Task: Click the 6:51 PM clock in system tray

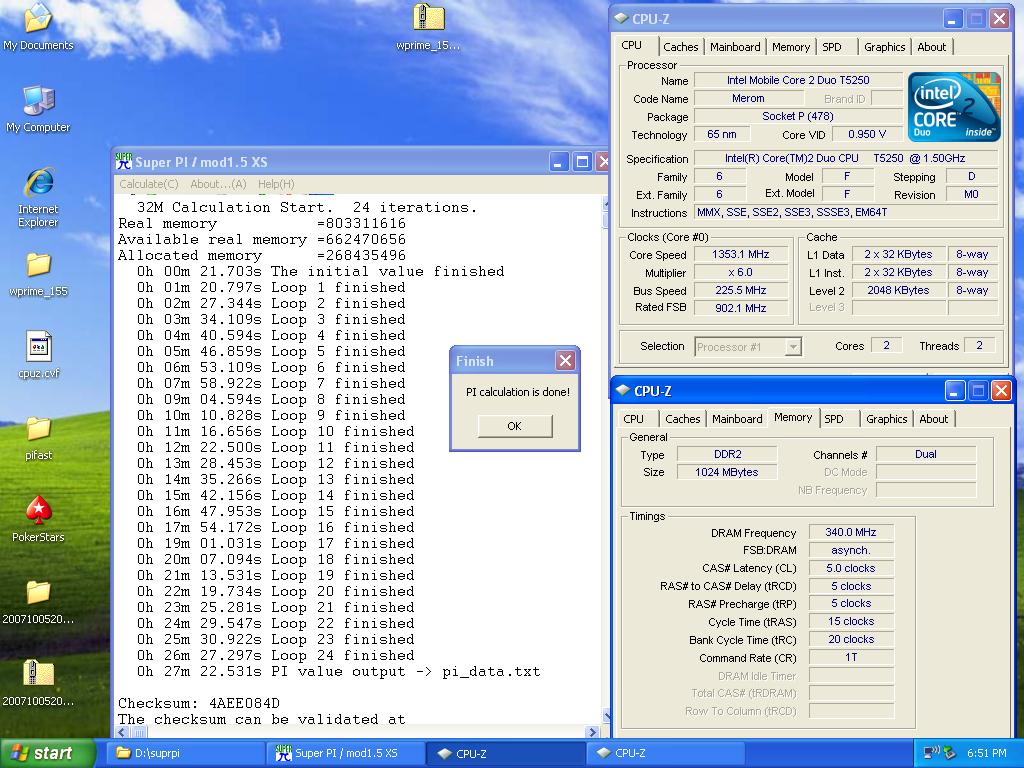Action: 986,753
